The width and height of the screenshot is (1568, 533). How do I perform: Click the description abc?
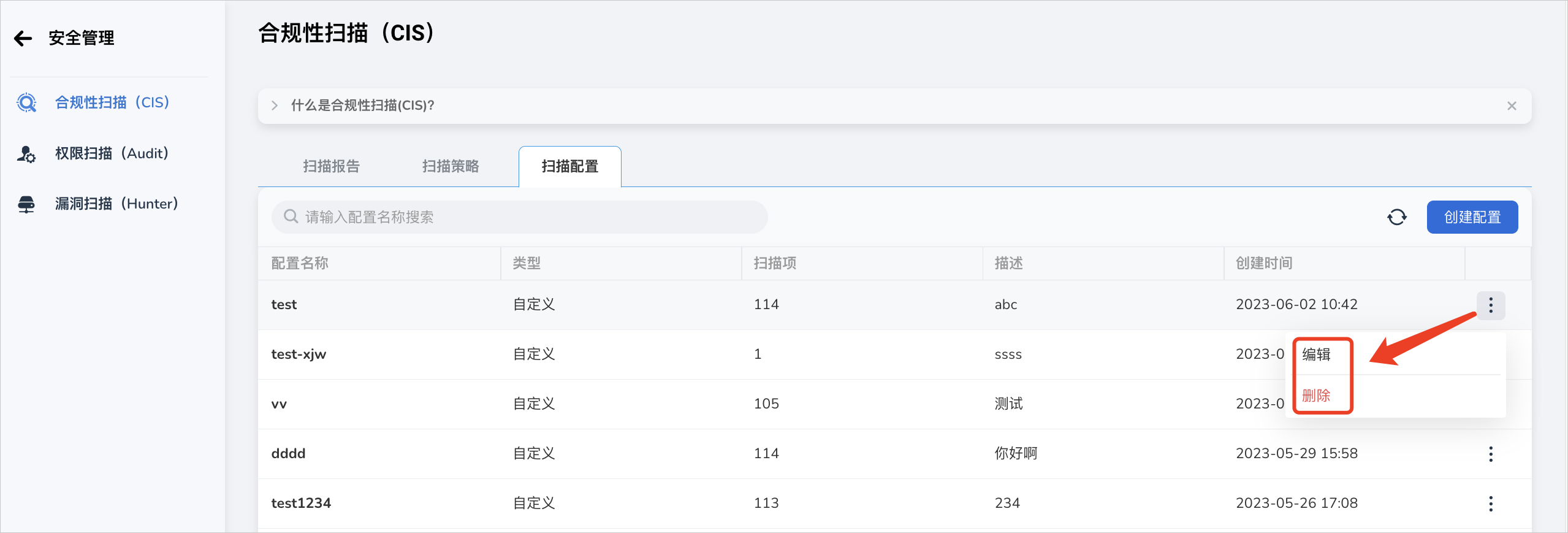(1006, 305)
